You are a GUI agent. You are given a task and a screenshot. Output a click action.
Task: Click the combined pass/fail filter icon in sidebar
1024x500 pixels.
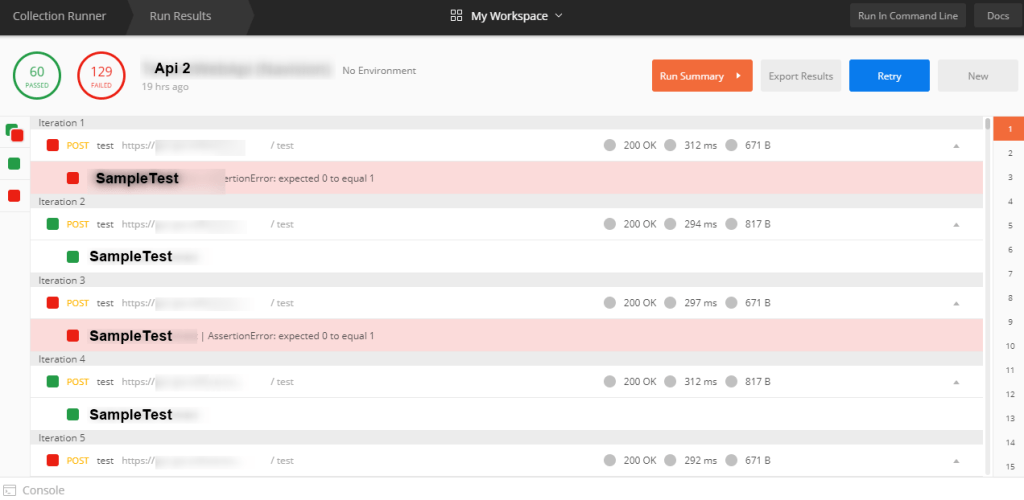[14, 133]
